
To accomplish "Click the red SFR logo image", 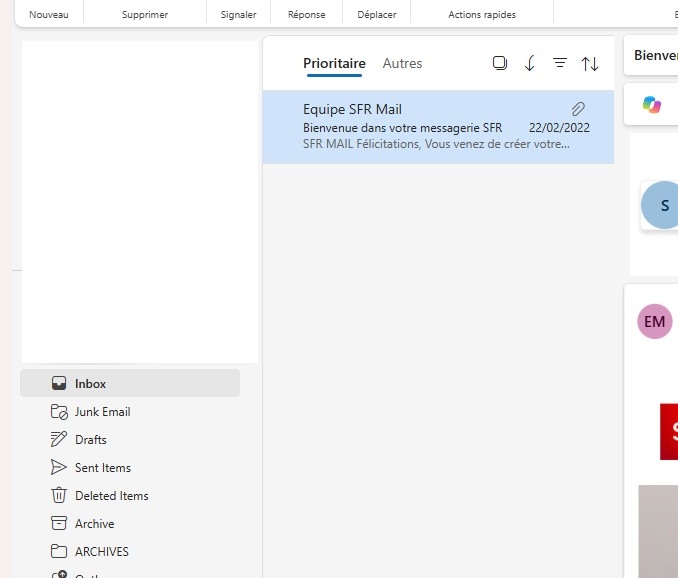I will tap(669, 432).
